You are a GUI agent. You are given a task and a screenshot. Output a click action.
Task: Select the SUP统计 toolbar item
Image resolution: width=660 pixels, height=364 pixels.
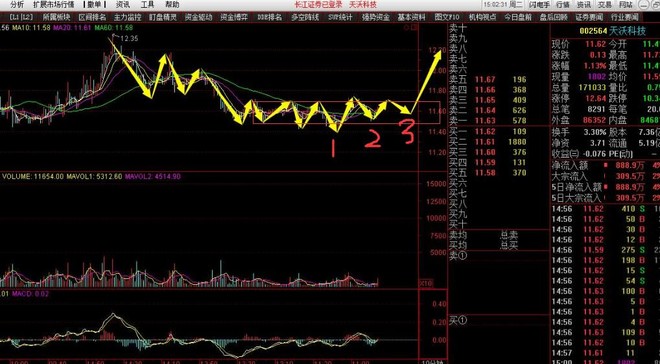(x=341, y=17)
